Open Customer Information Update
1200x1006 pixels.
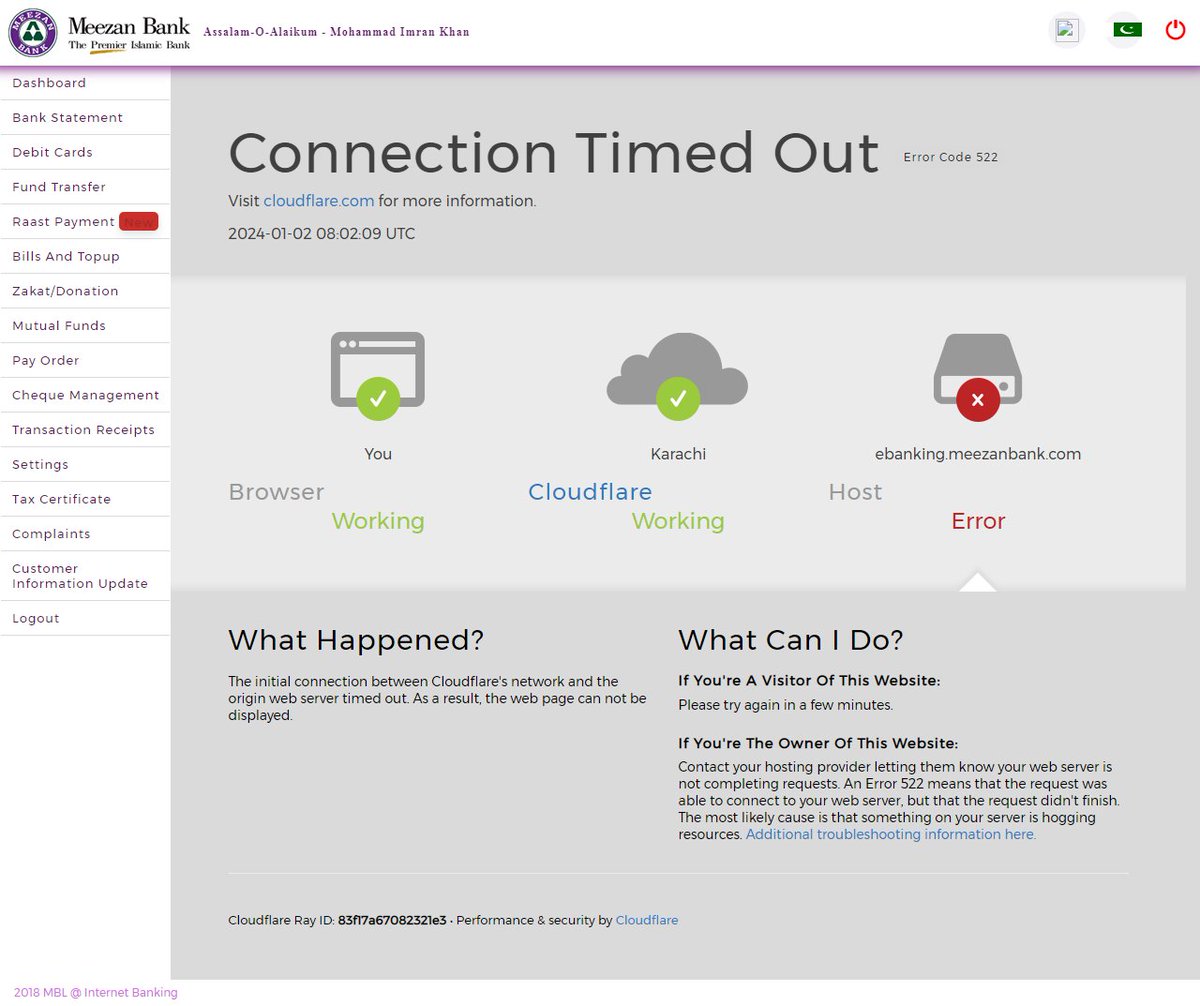(x=85, y=576)
